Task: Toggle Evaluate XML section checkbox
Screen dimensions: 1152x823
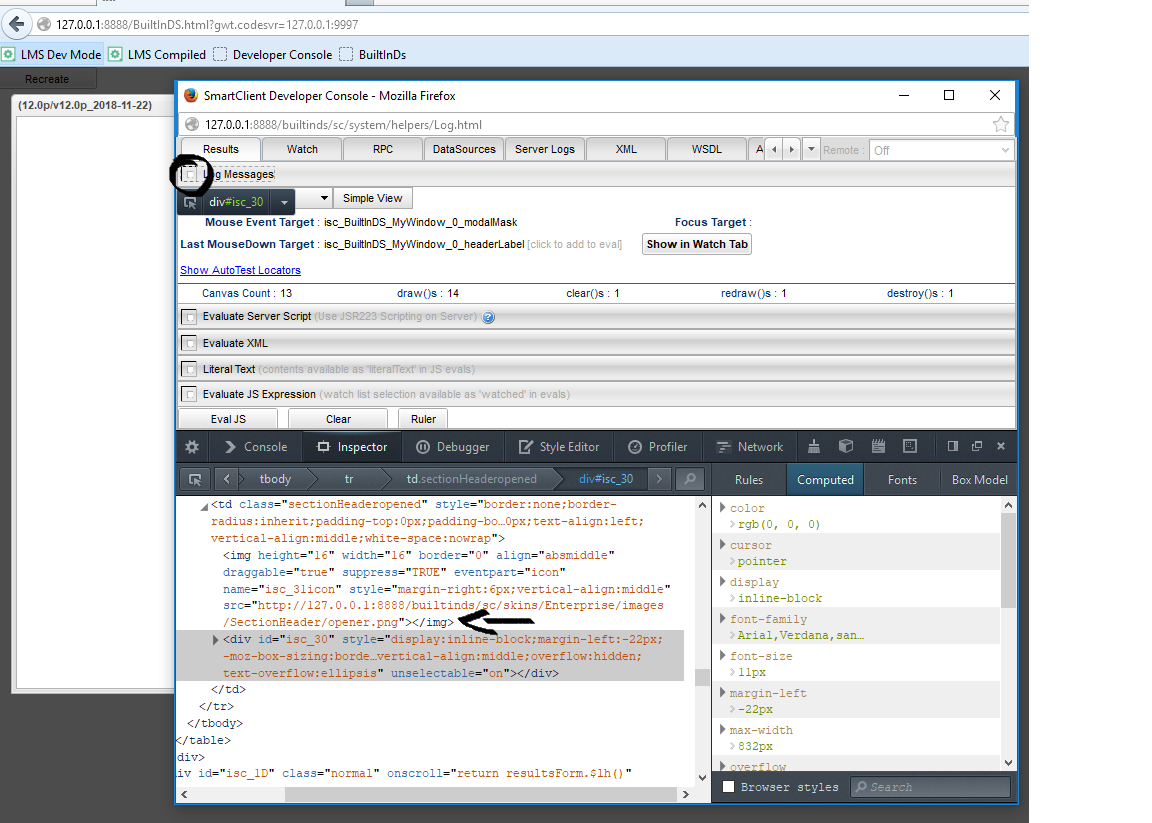Action: coord(190,343)
